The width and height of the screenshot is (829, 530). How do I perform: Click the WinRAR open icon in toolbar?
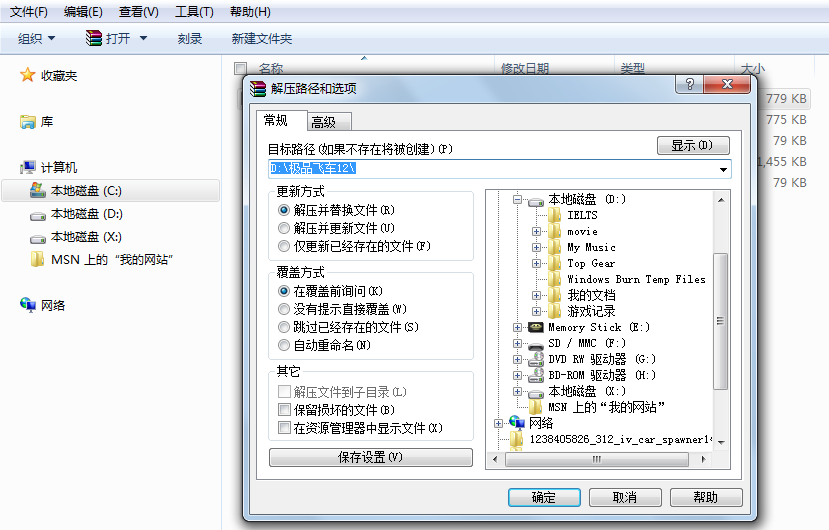tap(94, 38)
